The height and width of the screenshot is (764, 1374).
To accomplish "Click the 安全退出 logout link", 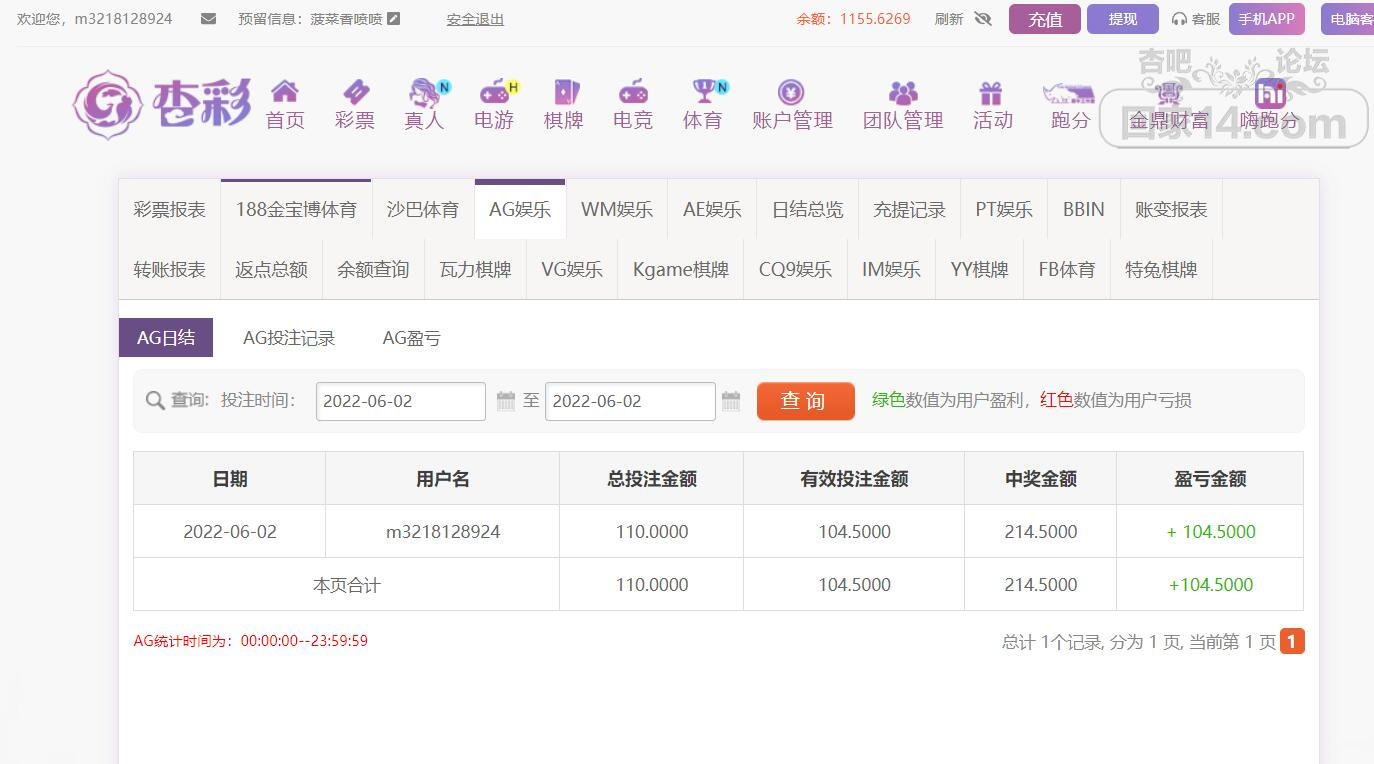I will click(475, 19).
